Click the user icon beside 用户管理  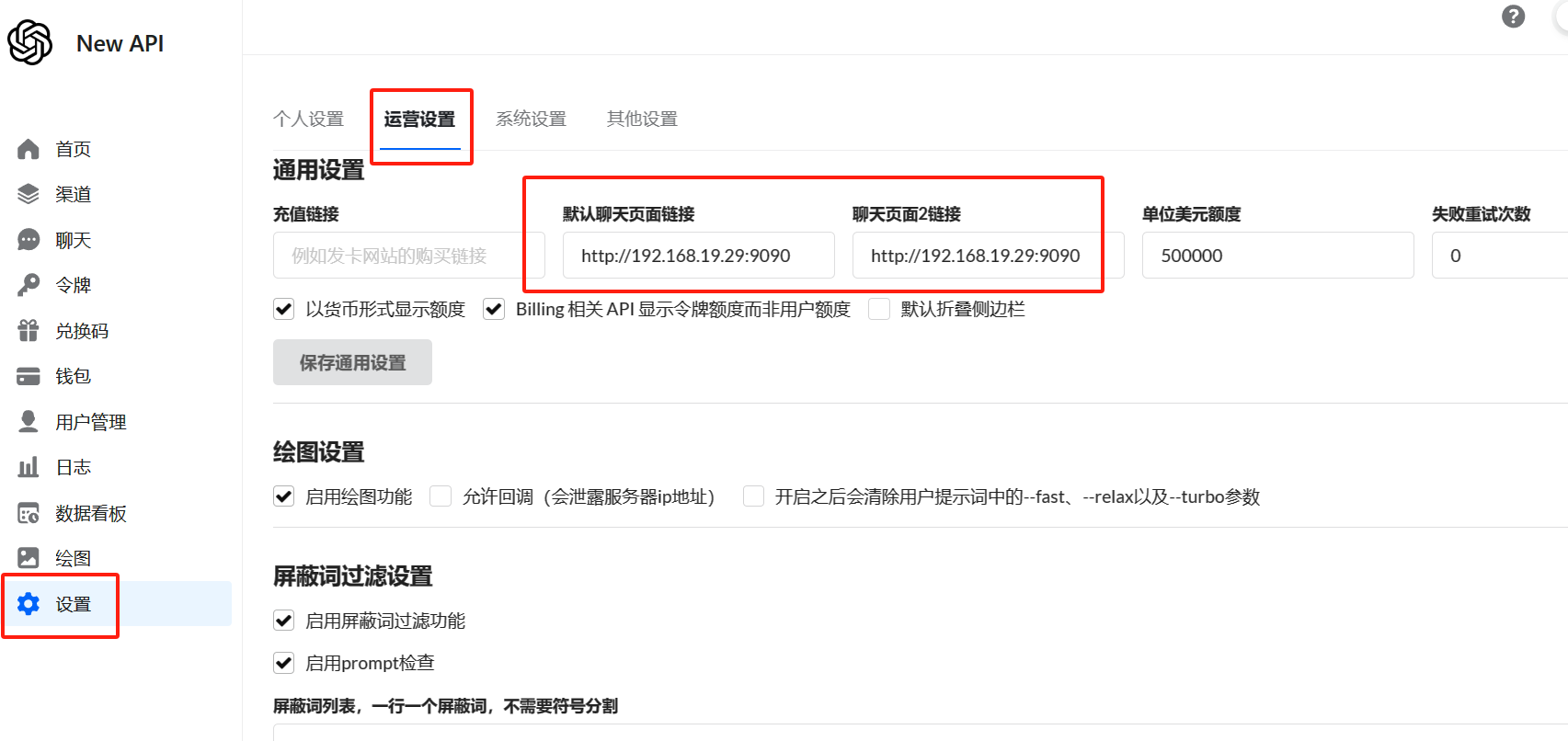(x=29, y=422)
